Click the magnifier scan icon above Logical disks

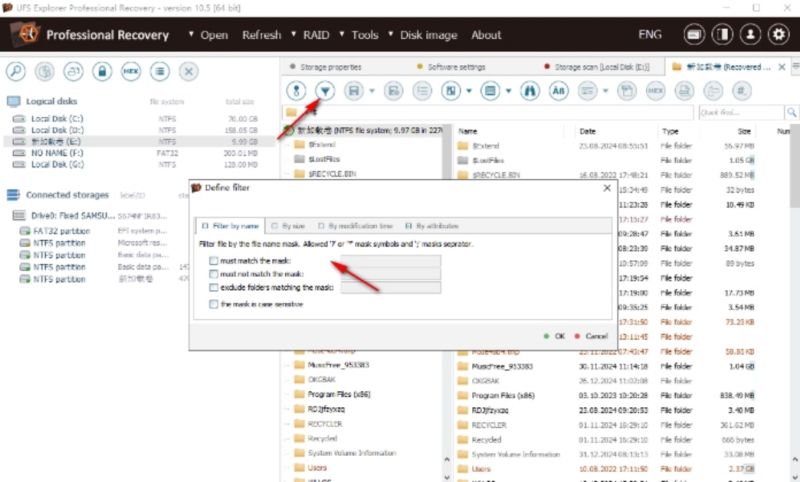tap(16, 71)
